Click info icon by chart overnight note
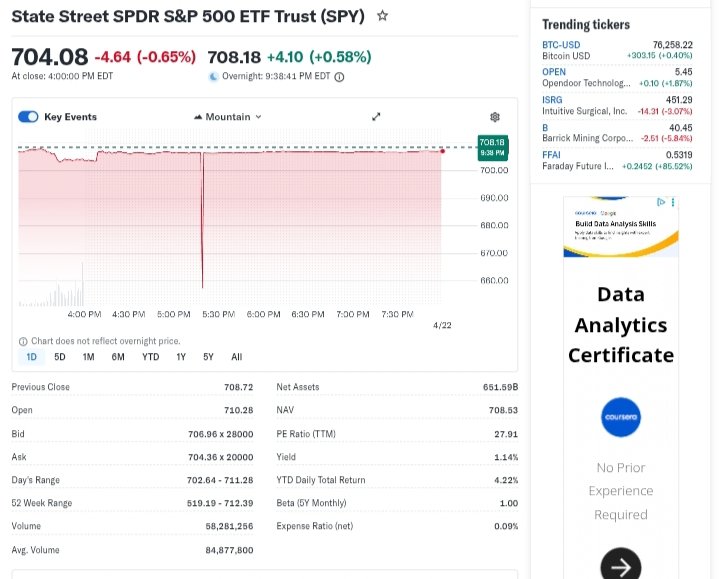 (23, 341)
